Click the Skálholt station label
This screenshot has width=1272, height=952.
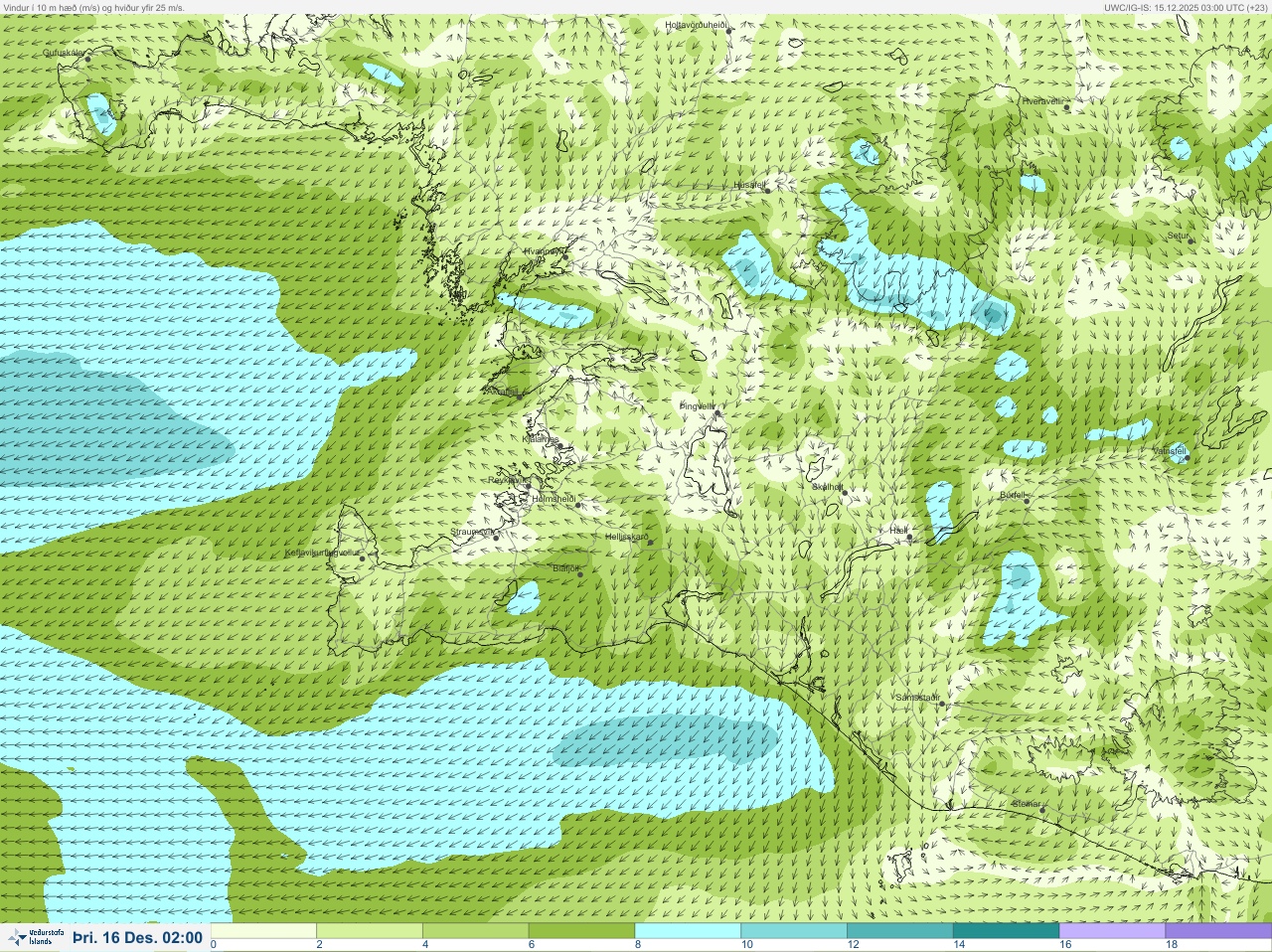tap(828, 487)
